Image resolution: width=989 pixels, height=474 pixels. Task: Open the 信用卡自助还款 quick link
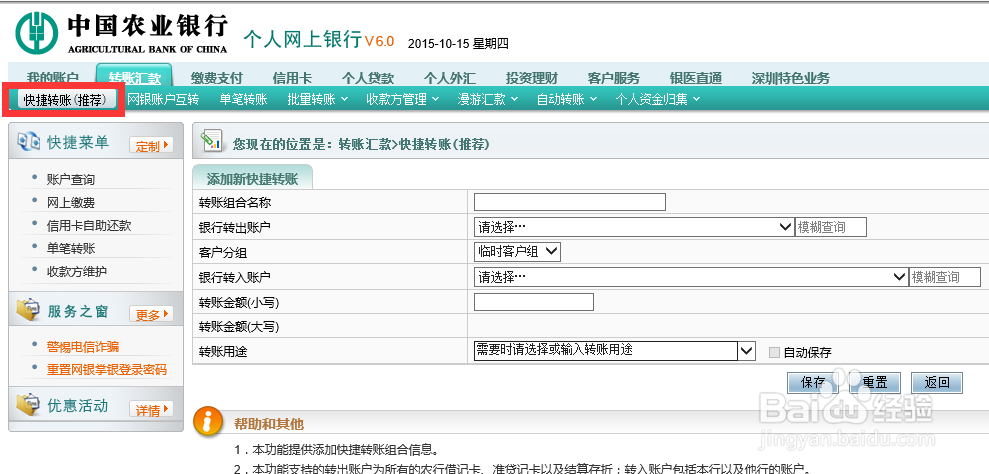tap(89, 225)
